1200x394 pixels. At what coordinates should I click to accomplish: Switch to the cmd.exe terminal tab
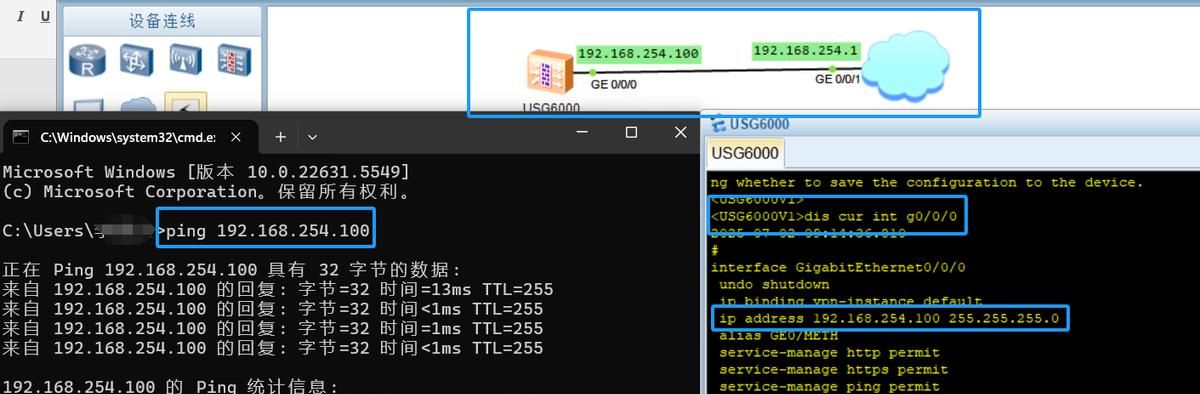pyautogui.click(x=129, y=136)
